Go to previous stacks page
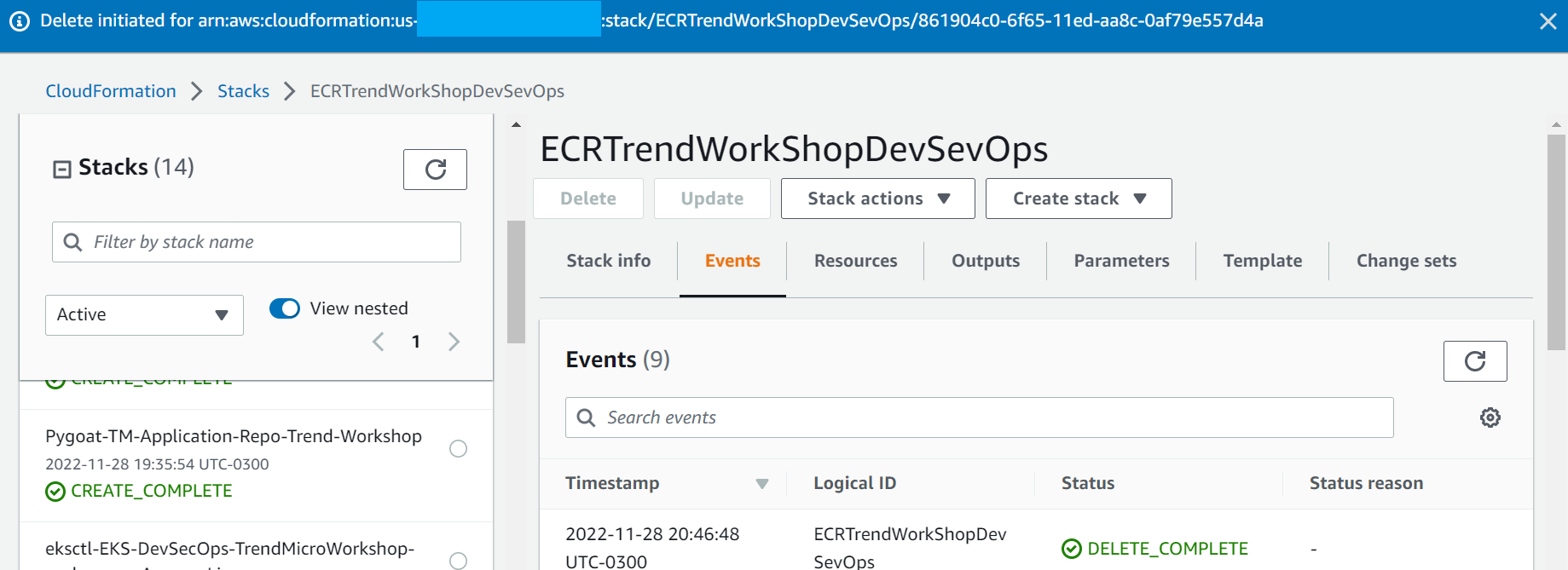The image size is (1568, 570). coord(379,342)
